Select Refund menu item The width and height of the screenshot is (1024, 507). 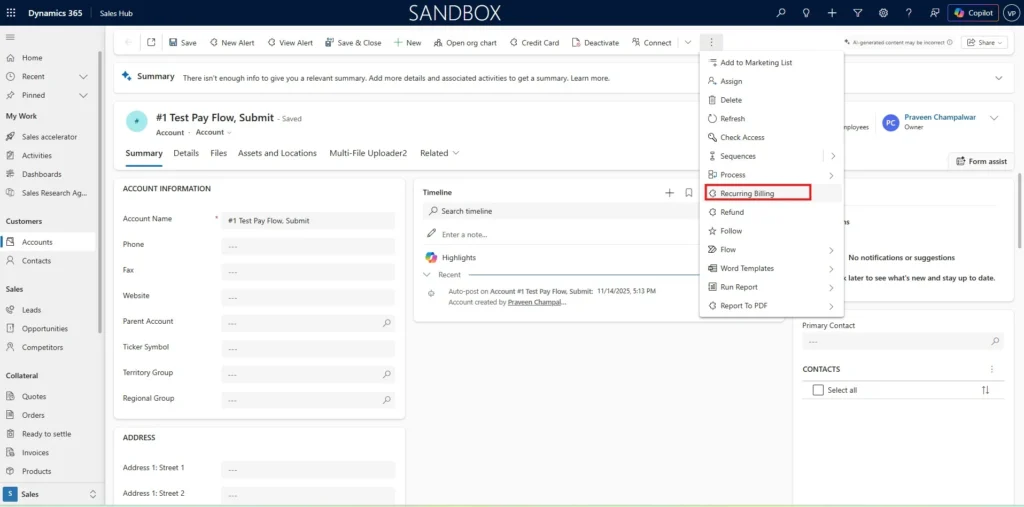771,212
